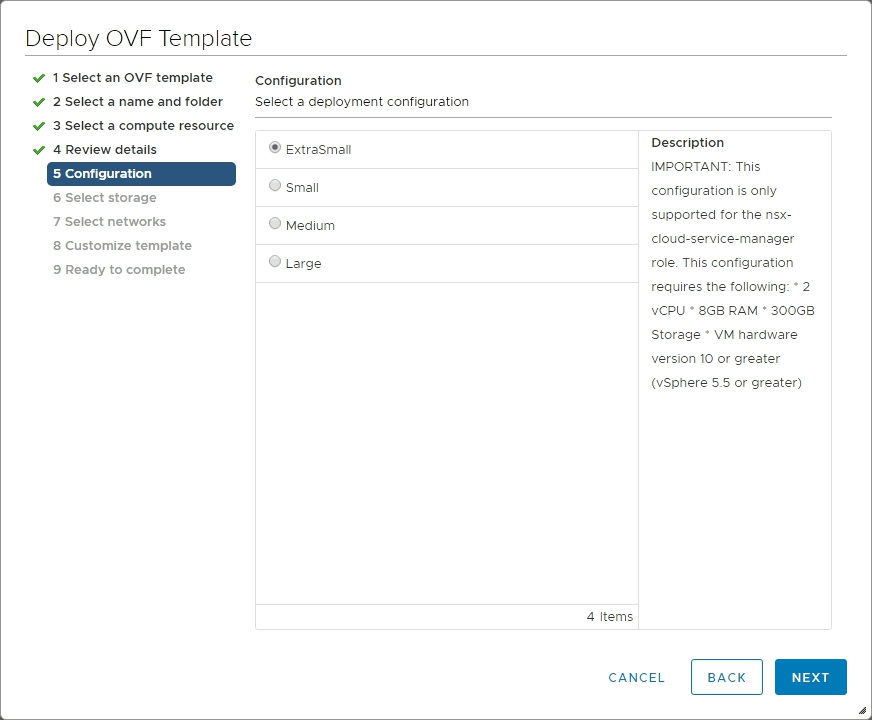
Task: Return to the "Review details" step
Action: point(107,149)
